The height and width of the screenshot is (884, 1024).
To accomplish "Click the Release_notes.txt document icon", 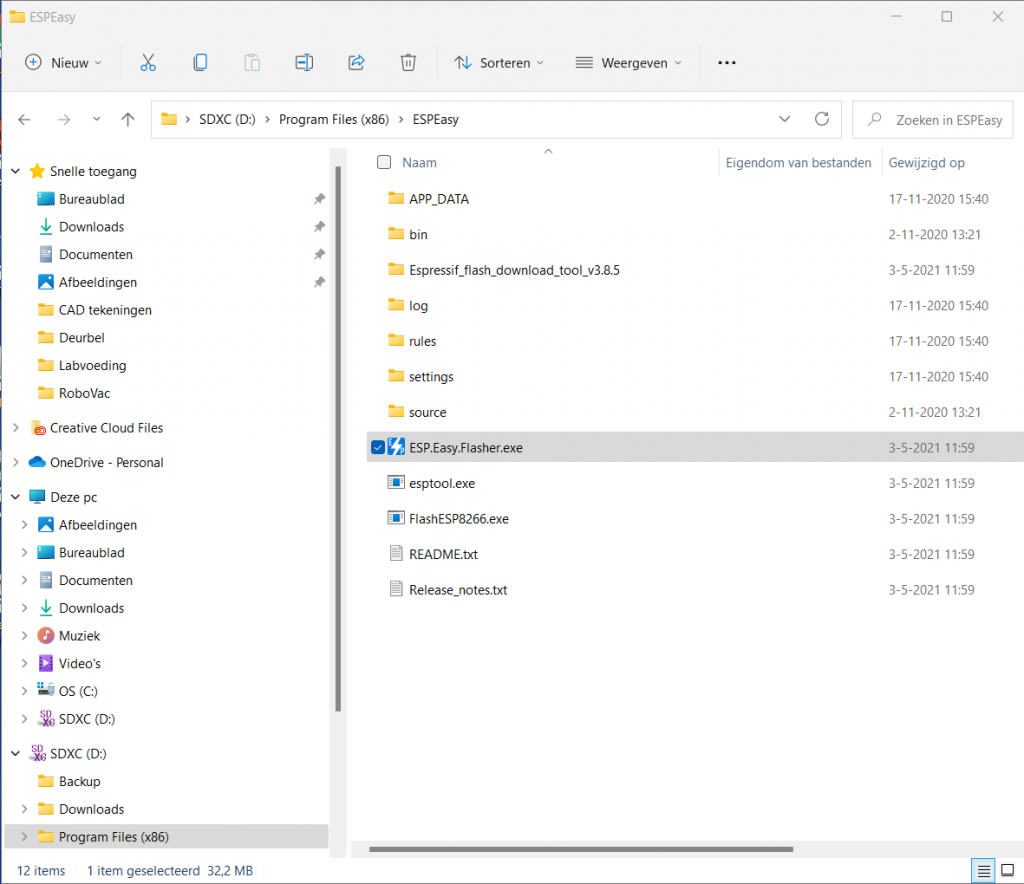I will point(396,589).
